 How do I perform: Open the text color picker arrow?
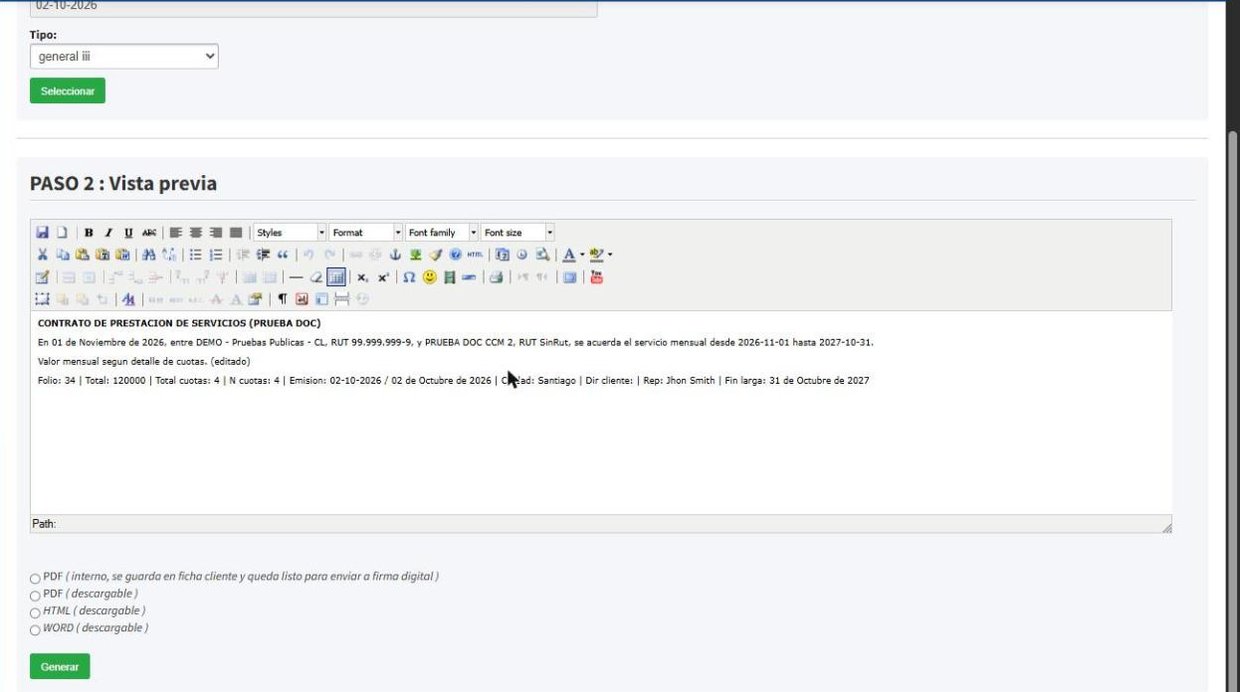tap(582, 255)
